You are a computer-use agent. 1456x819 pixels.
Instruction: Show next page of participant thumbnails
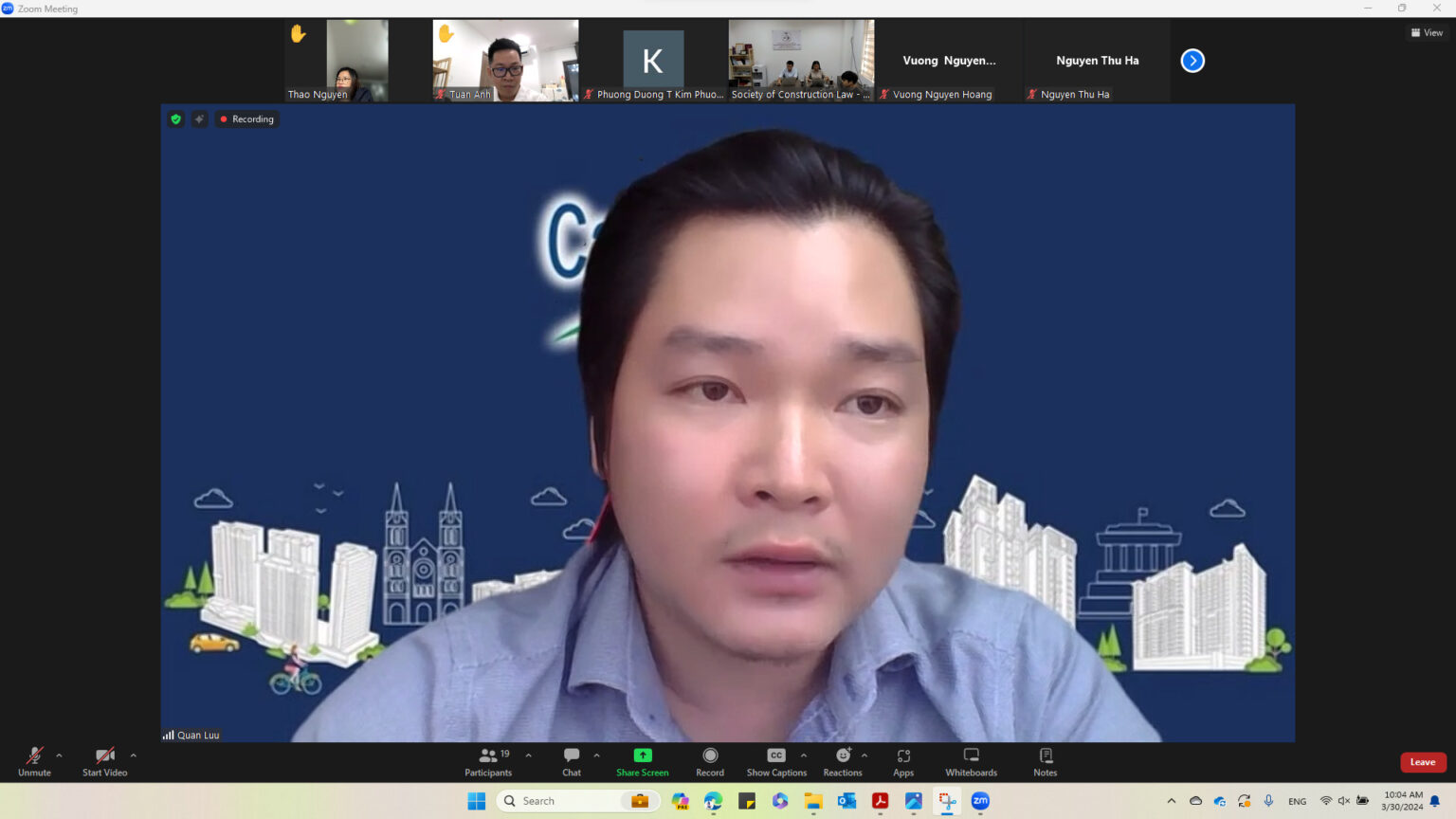[x=1192, y=61]
